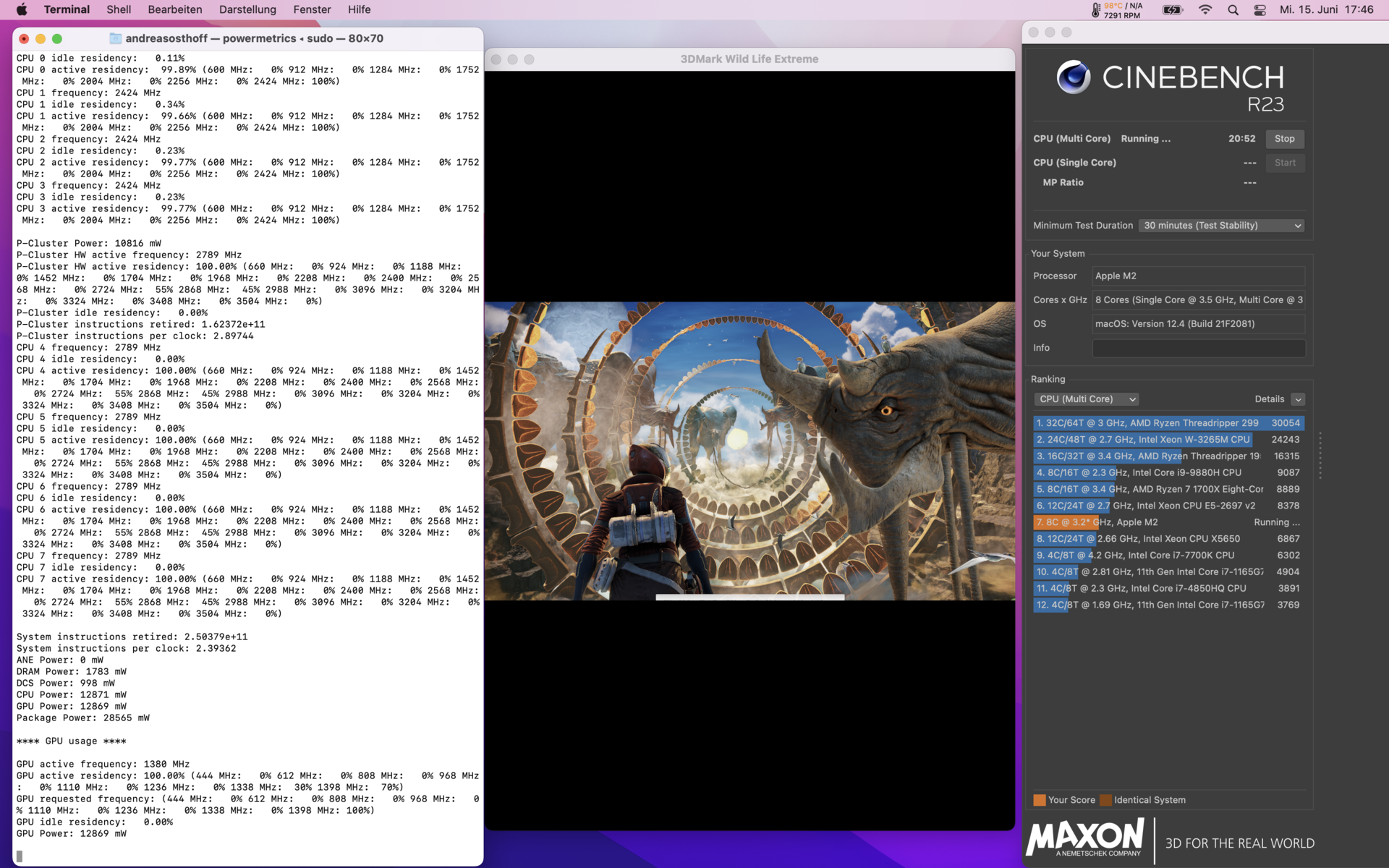This screenshot has width=1389, height=868.
Task: Click the Wi-Fi status icon
Action: (1205, 9)
